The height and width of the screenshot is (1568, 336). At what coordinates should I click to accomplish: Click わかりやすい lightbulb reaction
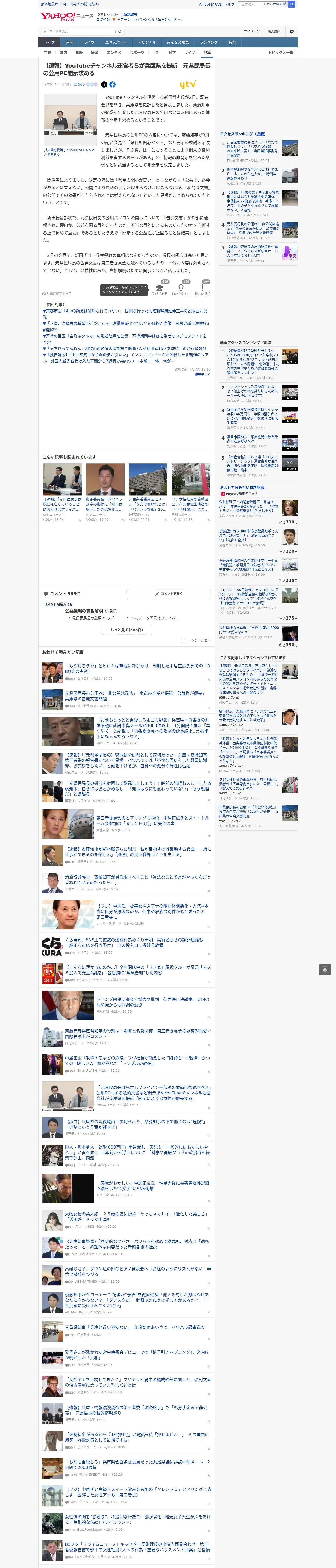181,289
